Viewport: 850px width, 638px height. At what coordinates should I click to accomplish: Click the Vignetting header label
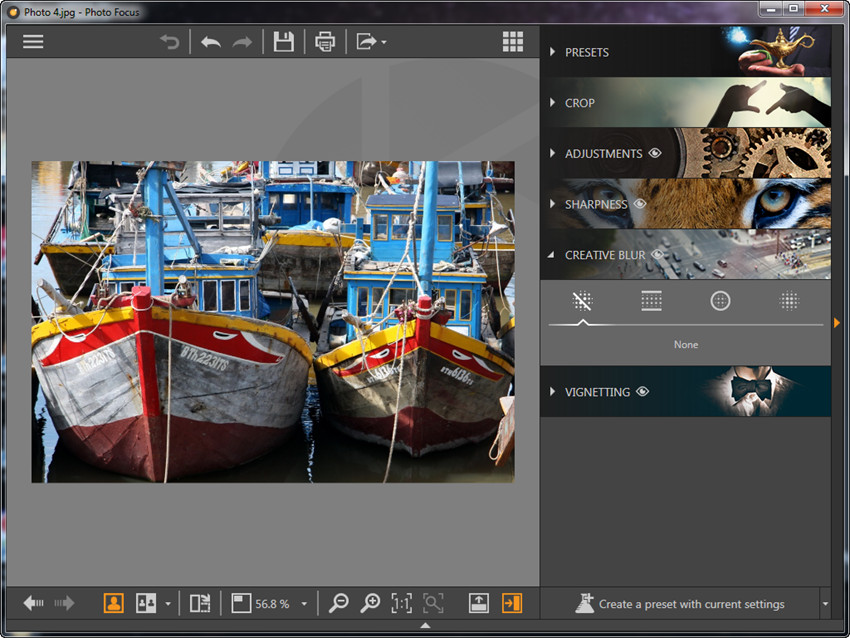[597, 391]
